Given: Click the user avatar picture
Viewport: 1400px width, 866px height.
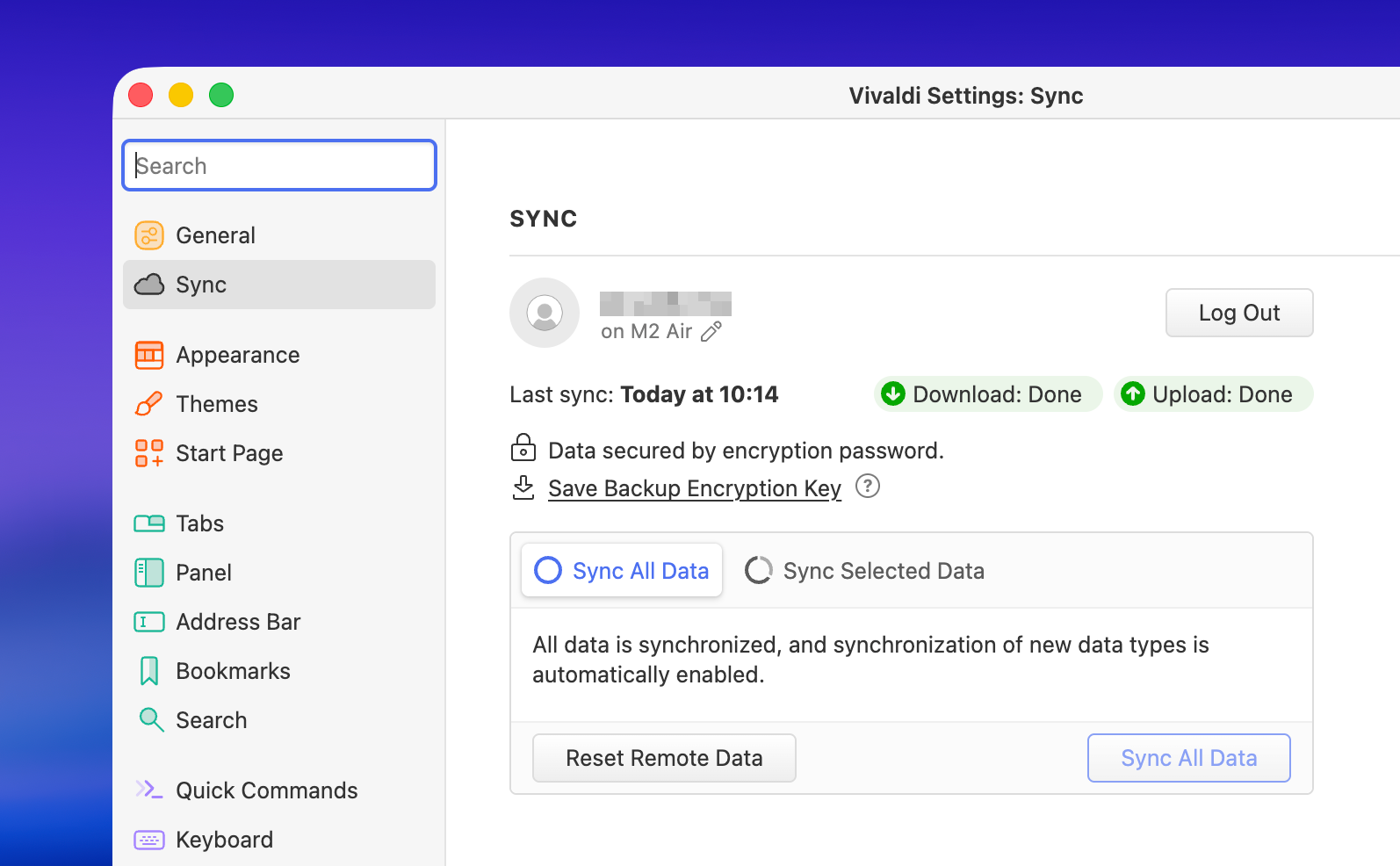Looking at the screenshot, I should [x=545, y=313].
